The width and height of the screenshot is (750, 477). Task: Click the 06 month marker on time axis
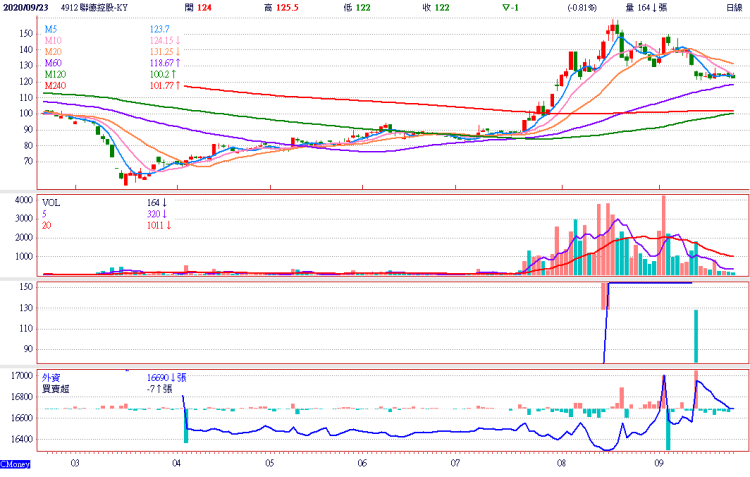pyautogui.click(x=362, y=465)
